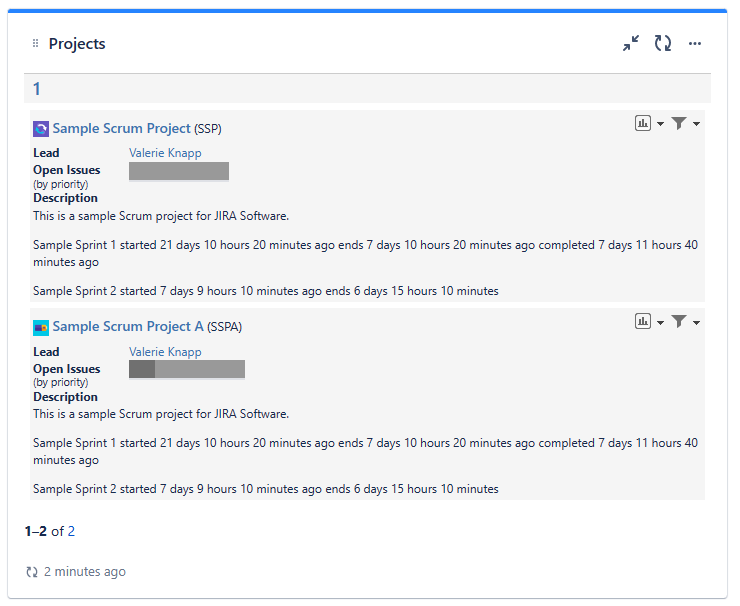
Task: Click the SSP open issues priority bar
Action: point(179,171)
